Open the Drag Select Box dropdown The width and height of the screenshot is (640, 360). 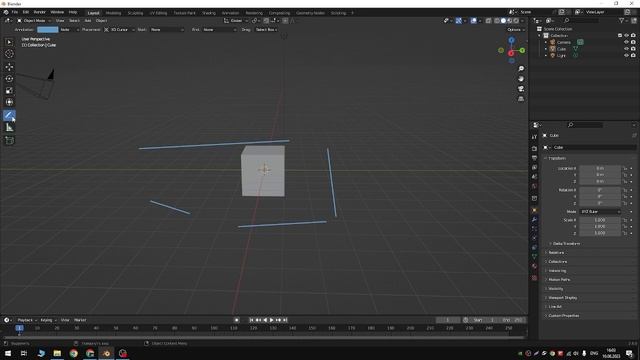[266, 30]
